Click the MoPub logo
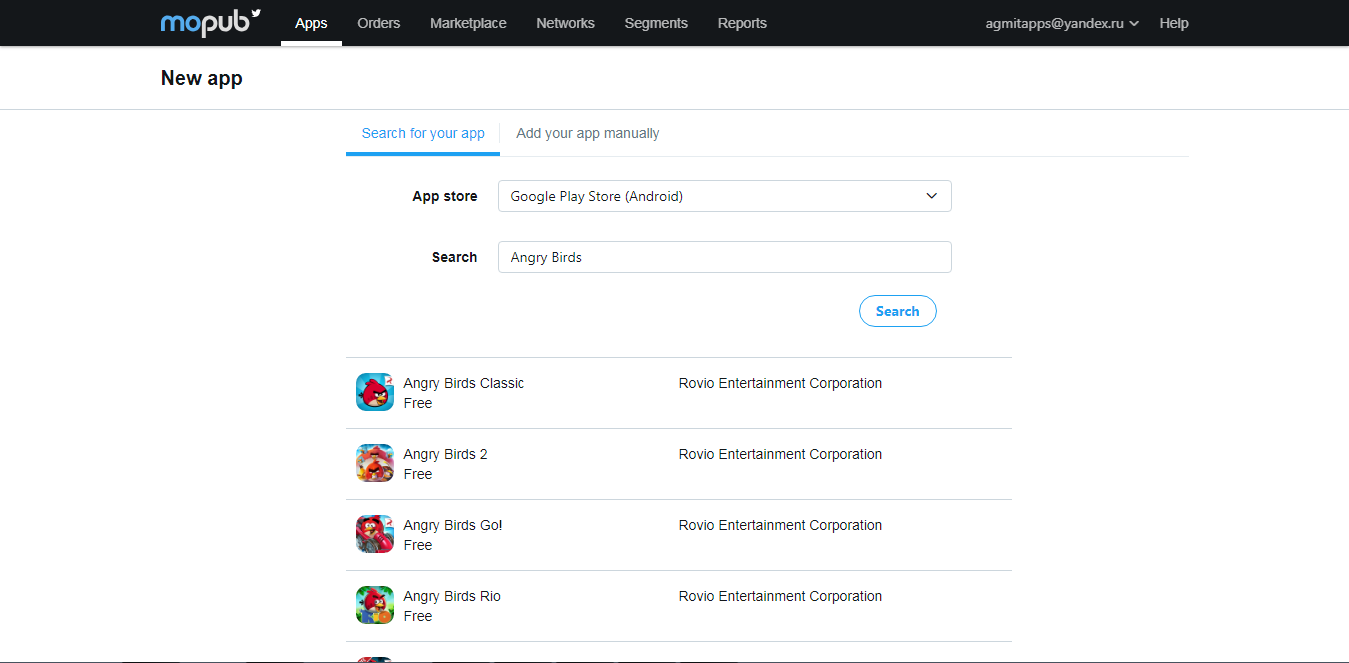The width and height of the screenshot is (1349, 663). (210, 23)
